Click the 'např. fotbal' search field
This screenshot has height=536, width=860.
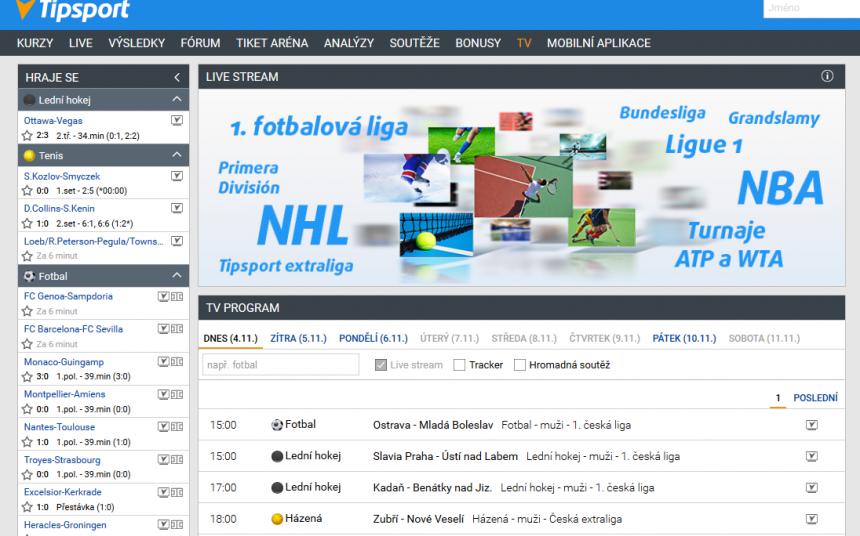click(281, 365)
